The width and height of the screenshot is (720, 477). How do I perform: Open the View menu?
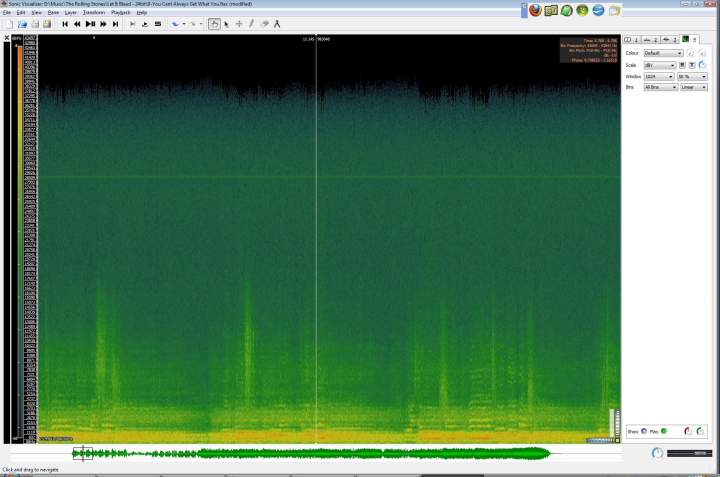coord(36,12)
